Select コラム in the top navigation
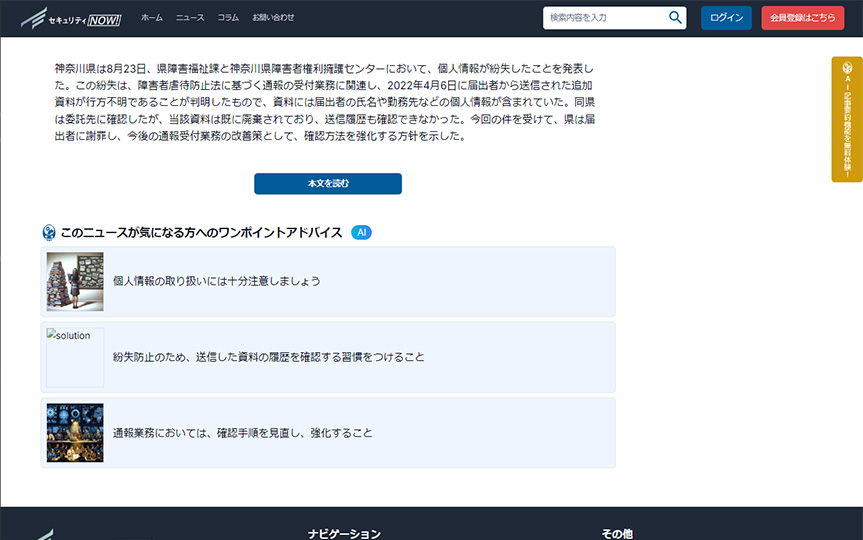Screen dimensions: 863x540 [x=228, y=18]
